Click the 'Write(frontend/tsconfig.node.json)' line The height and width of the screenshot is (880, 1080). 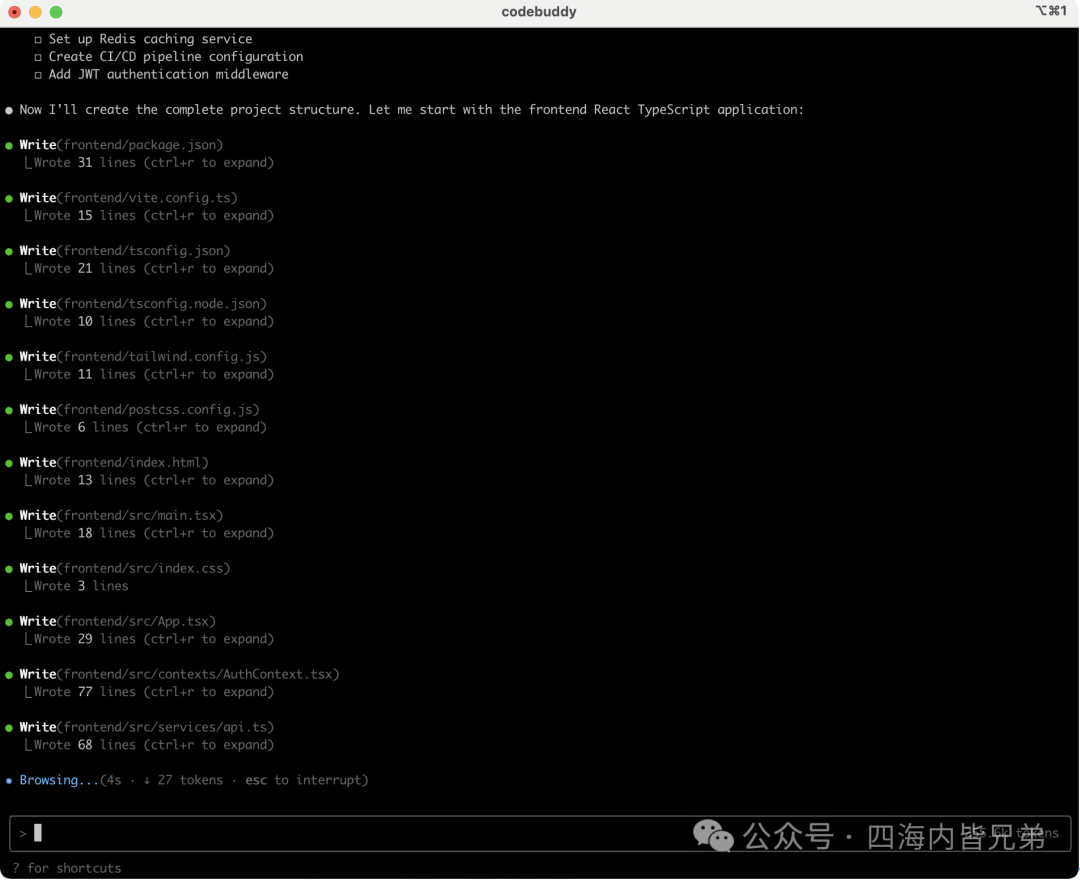(143, 304)
